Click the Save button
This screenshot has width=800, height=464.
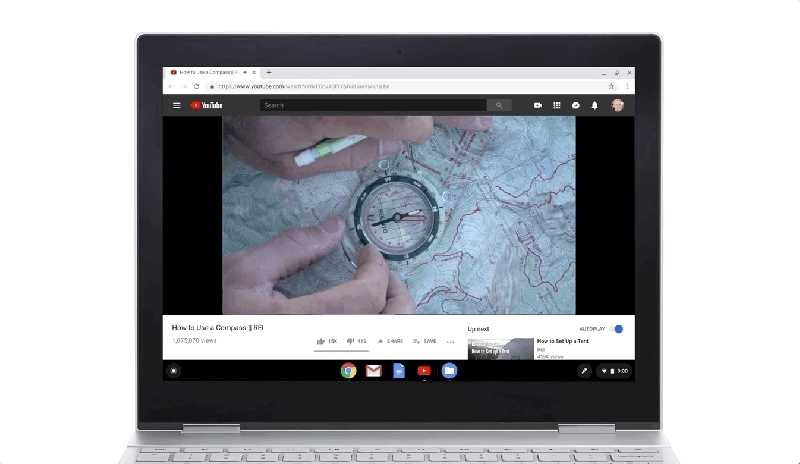tap(424, 341)
